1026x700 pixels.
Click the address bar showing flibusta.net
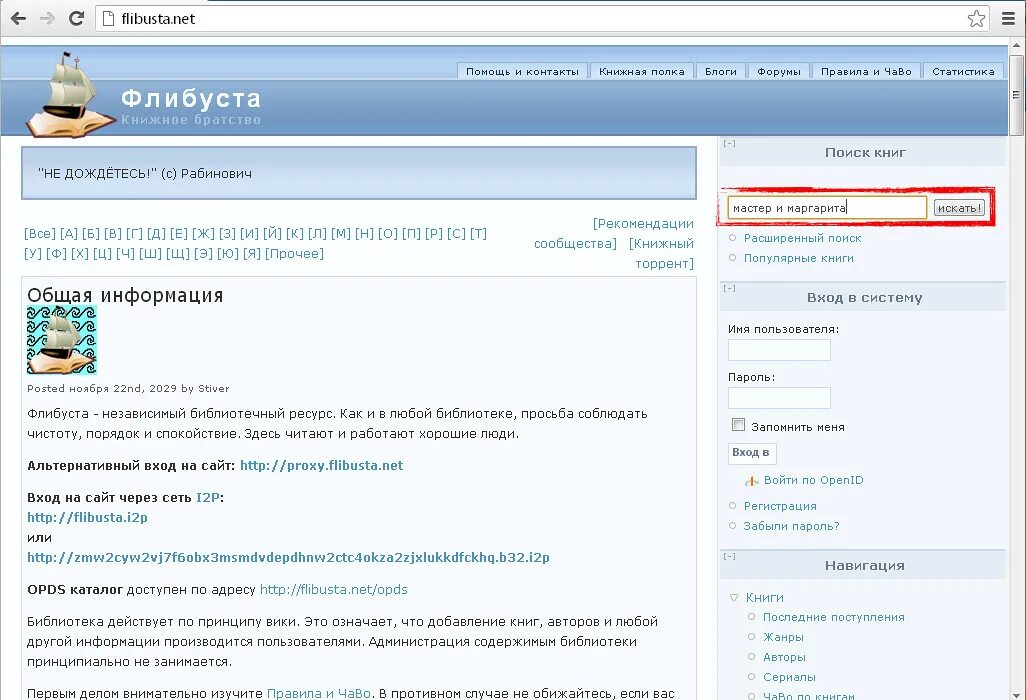[543, 18]
